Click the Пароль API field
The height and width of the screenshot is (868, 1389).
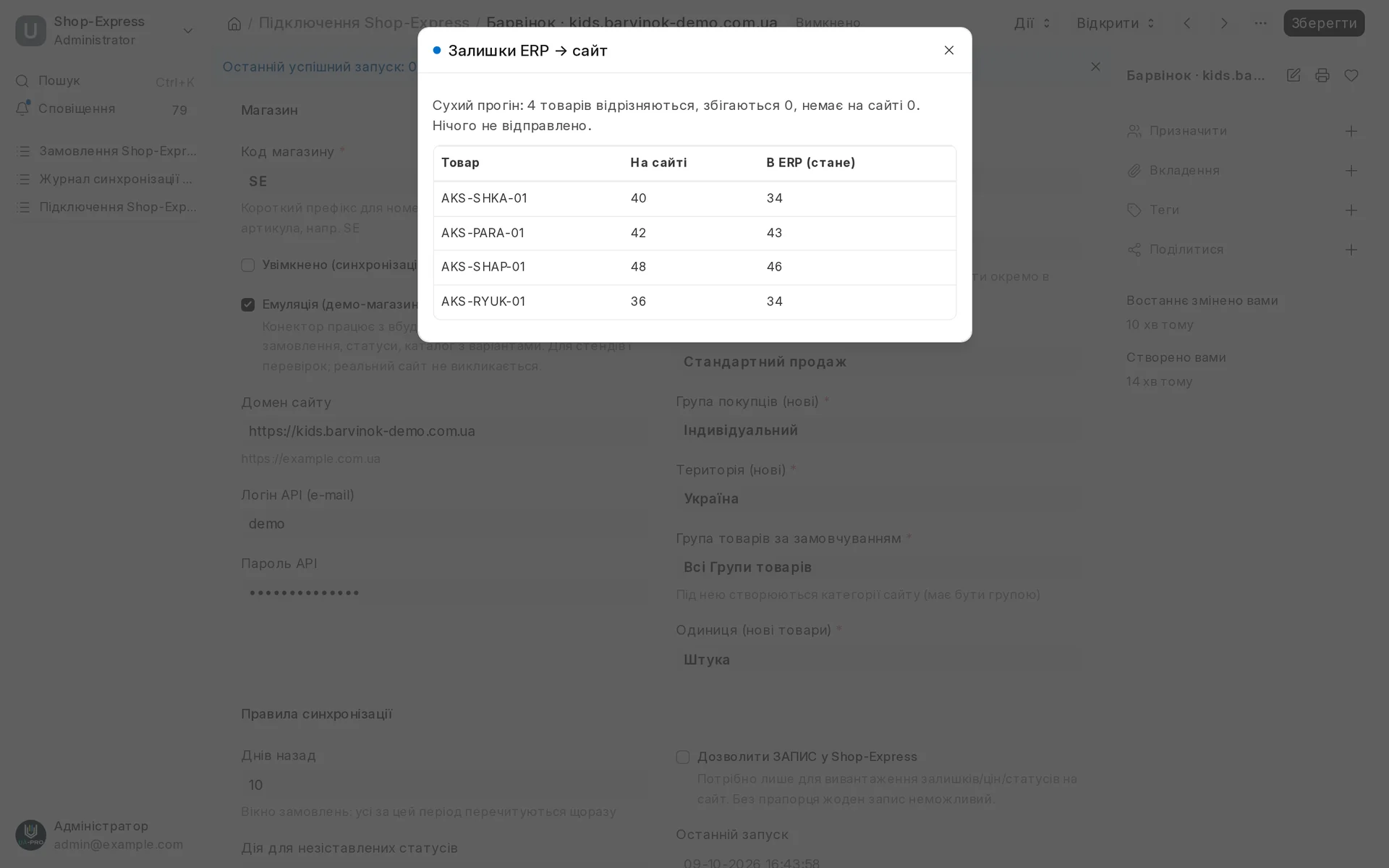point(444,592)
